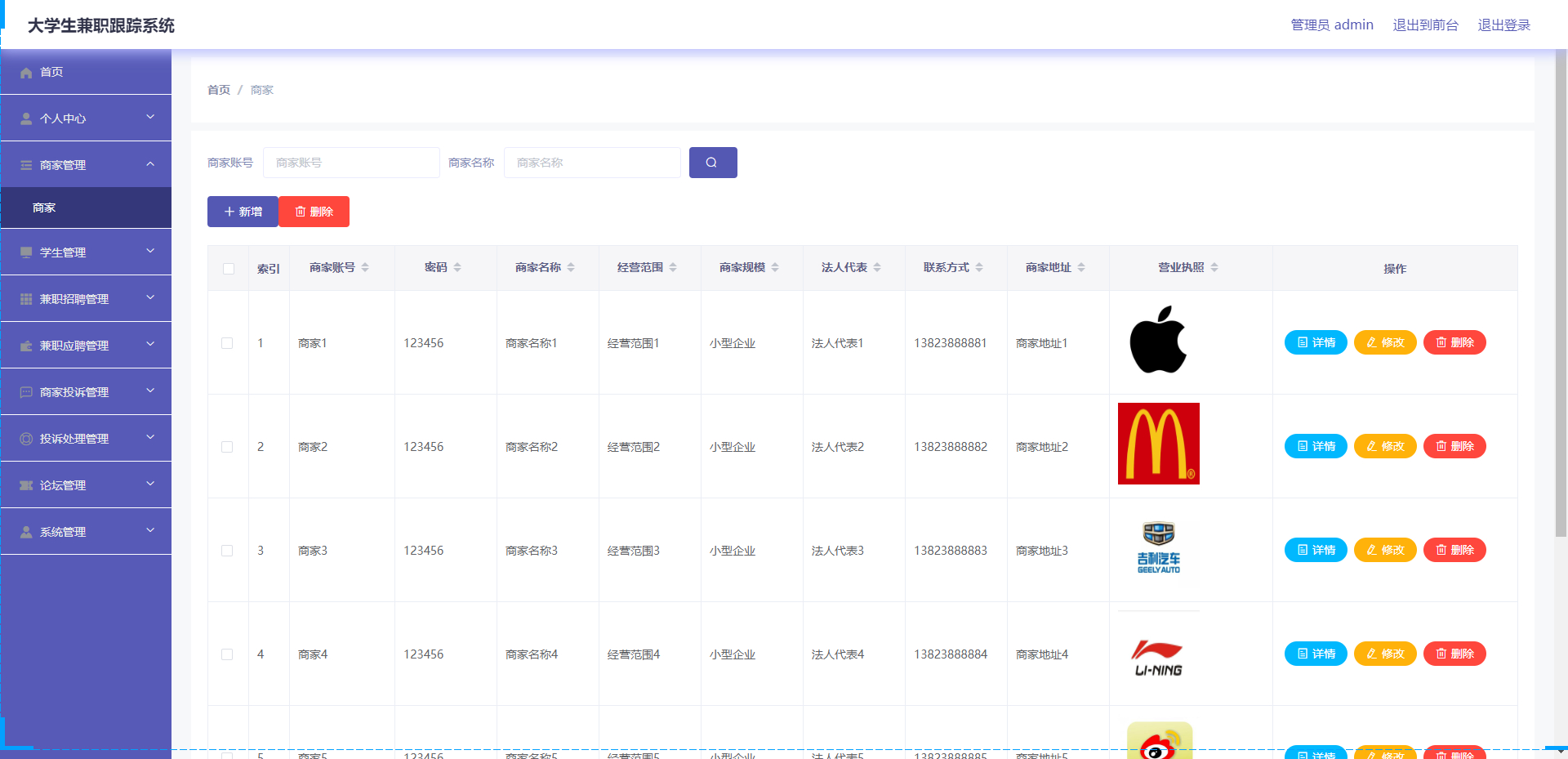Sort by 营业执照 column arrows
Image resolution: width=1568 pixels, height=759 pixels.
[x=1214, y=268]
